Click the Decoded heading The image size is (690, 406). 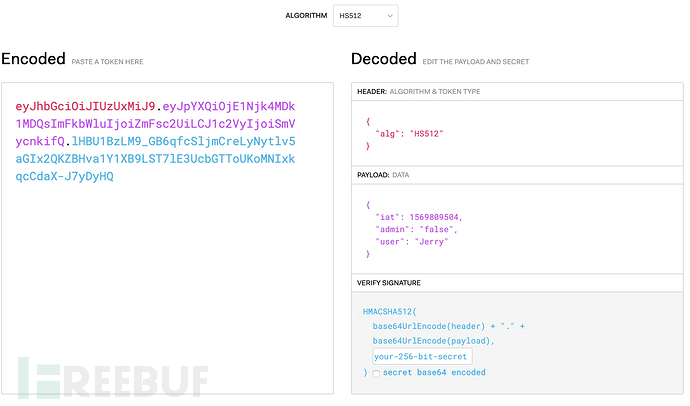[384, 59]
